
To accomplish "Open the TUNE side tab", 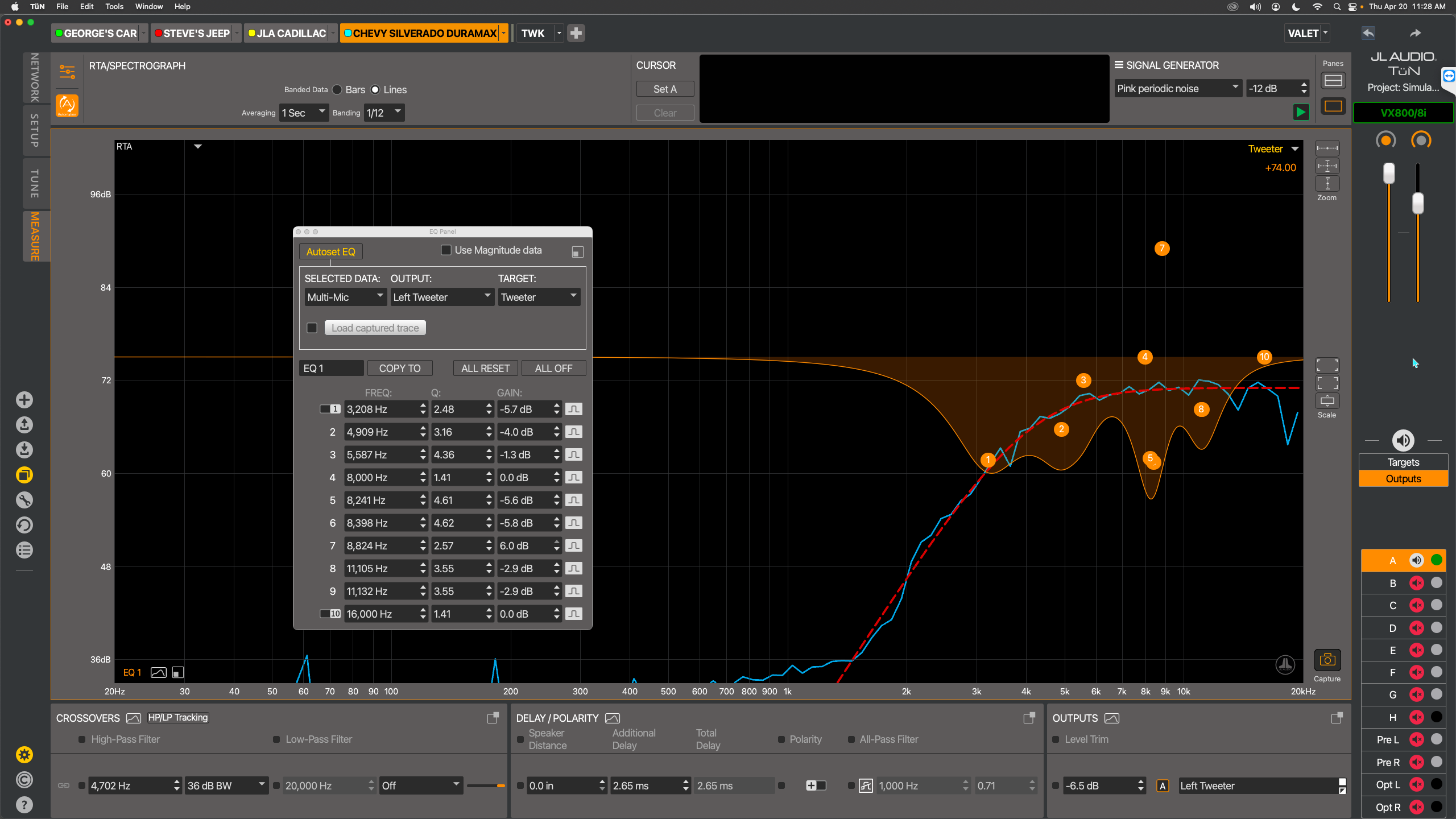I will (x=35, y=183).
